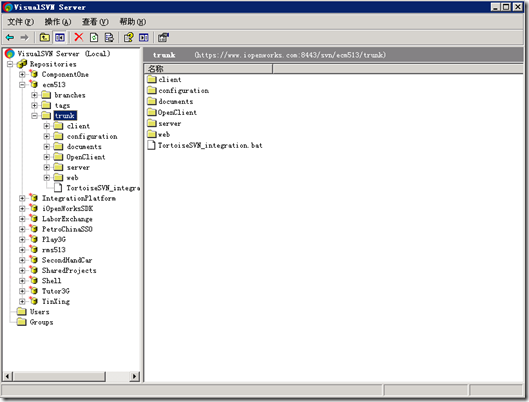529x402 pixels.
Task: Open the Groups node
Action: coord(41,322)
